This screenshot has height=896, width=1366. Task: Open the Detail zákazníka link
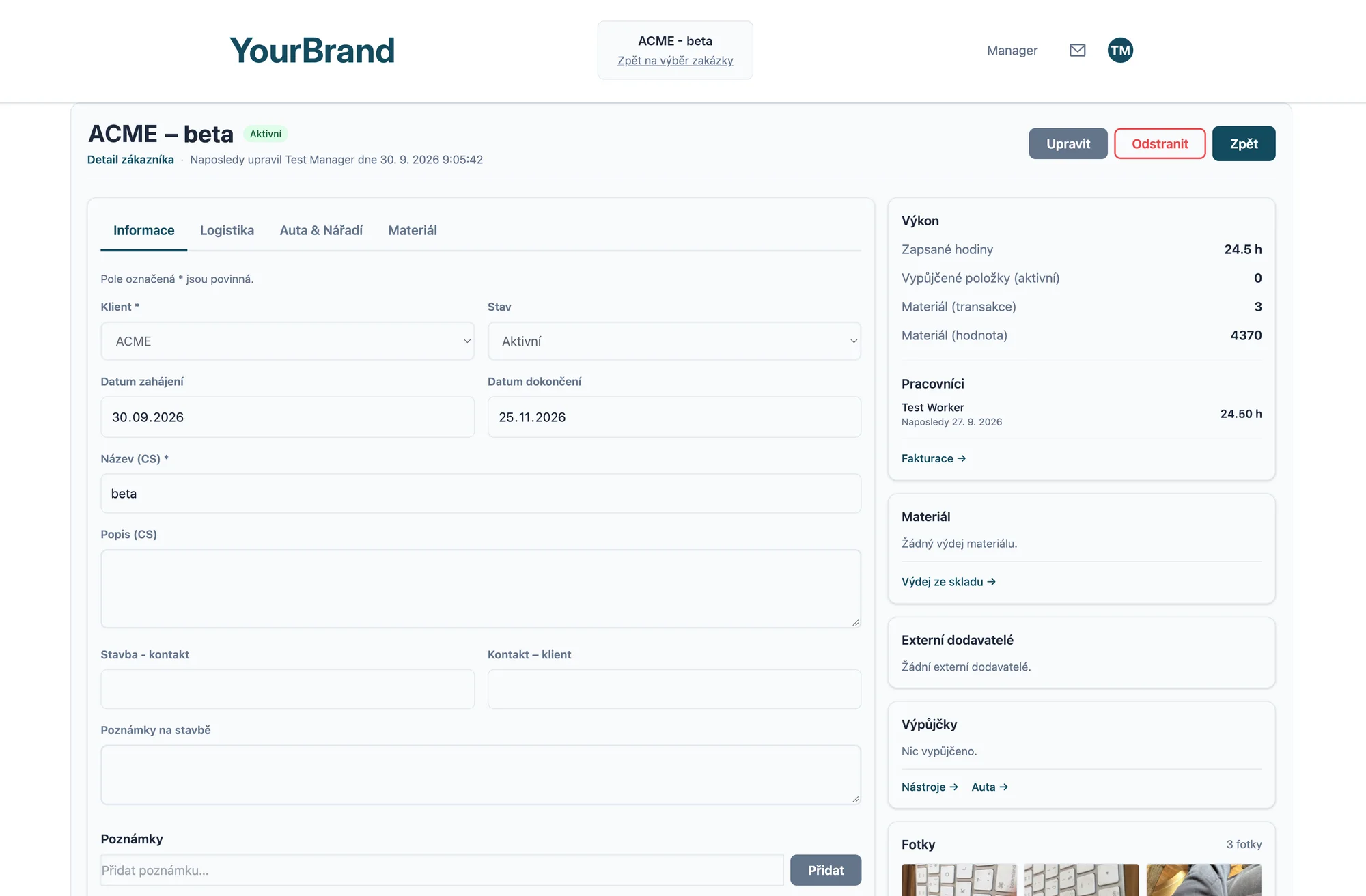(x=130, y=160)
